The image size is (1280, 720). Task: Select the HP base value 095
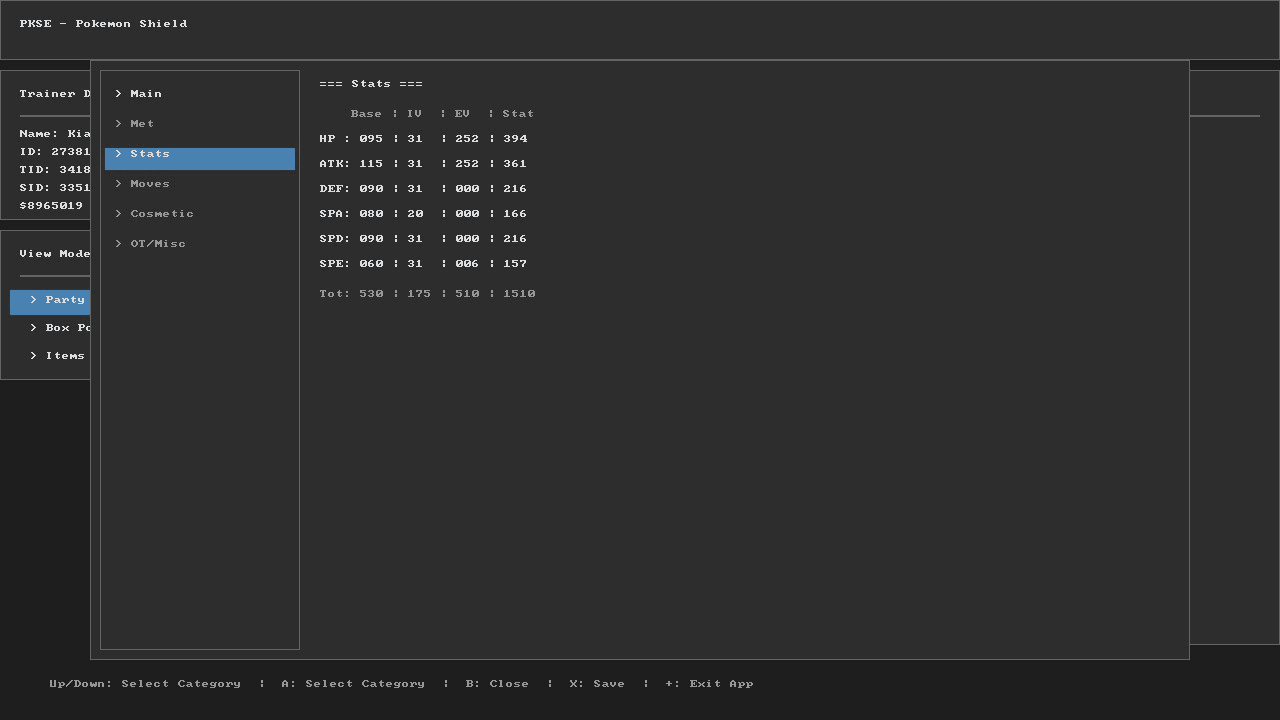(x=371, y=139)
